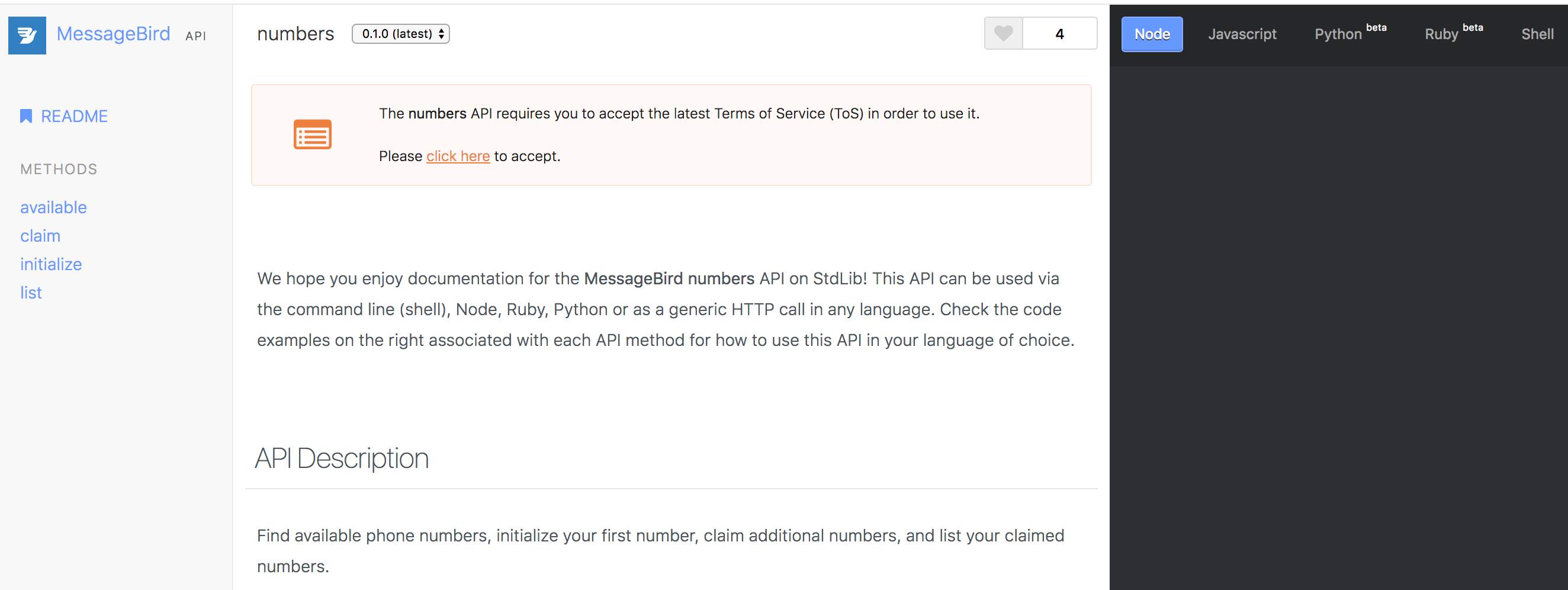The width and height of the screenshot is (1568, 590).
Task: Click the version stepper arrows
Action: point(441,34)
